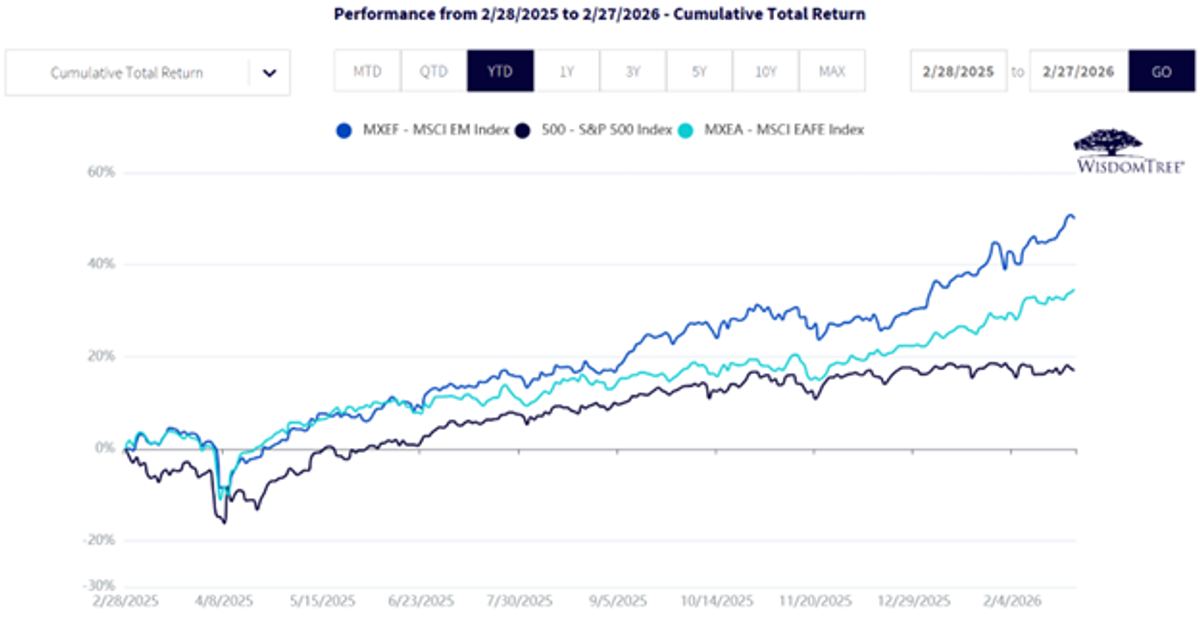The width and height of the screenshot is (1200, 619).
Task: Edit the 2/27/2026 end date field
Action: click(x=1079, y=72)
